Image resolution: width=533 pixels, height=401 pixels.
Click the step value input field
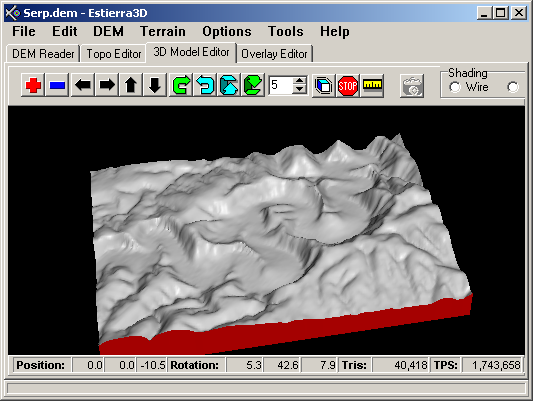coord(281,85)
